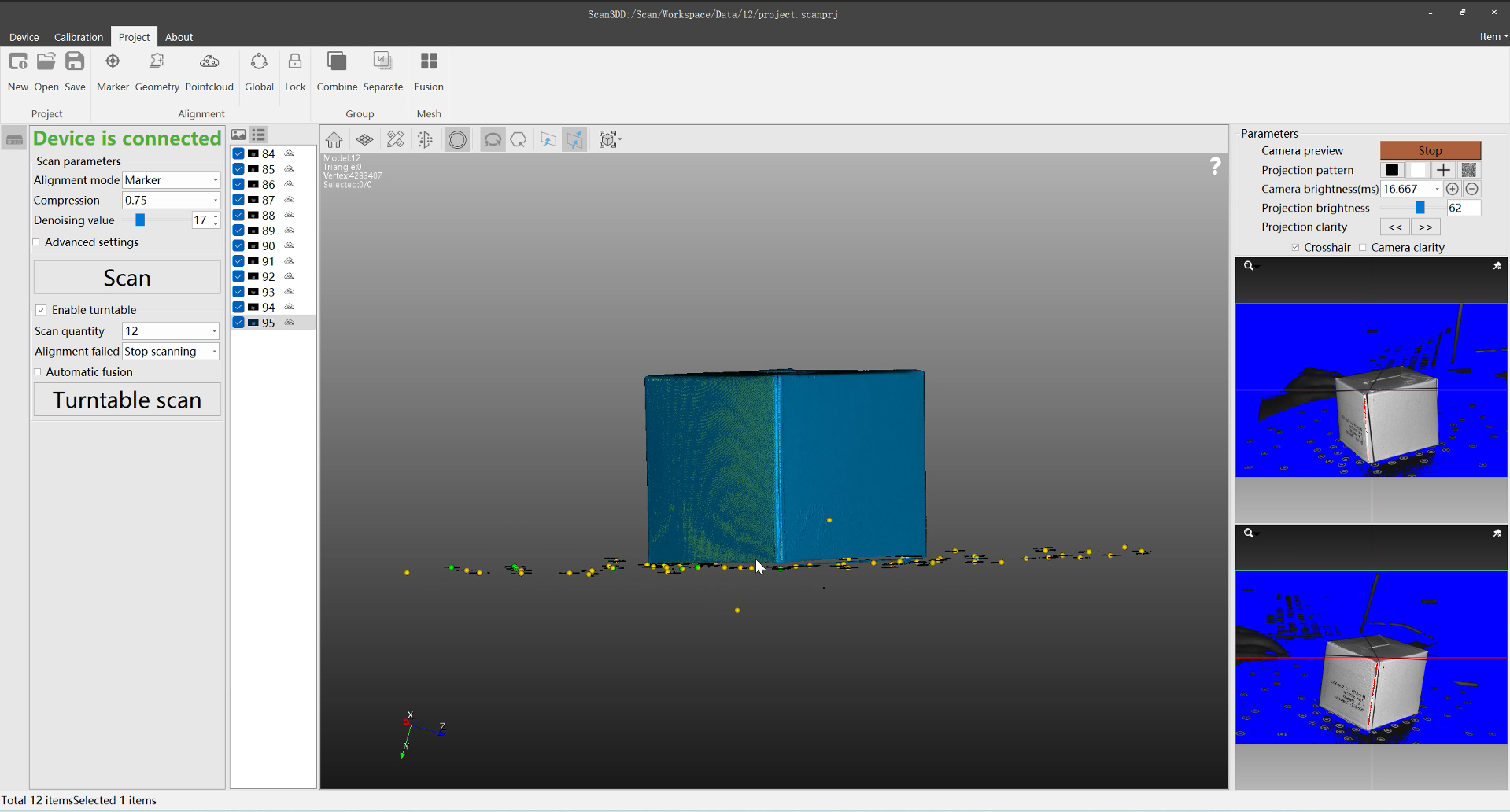Screen dimensions: 1510x812
Task: Open the Compression dropdown
Action: (x=172, y=200)
